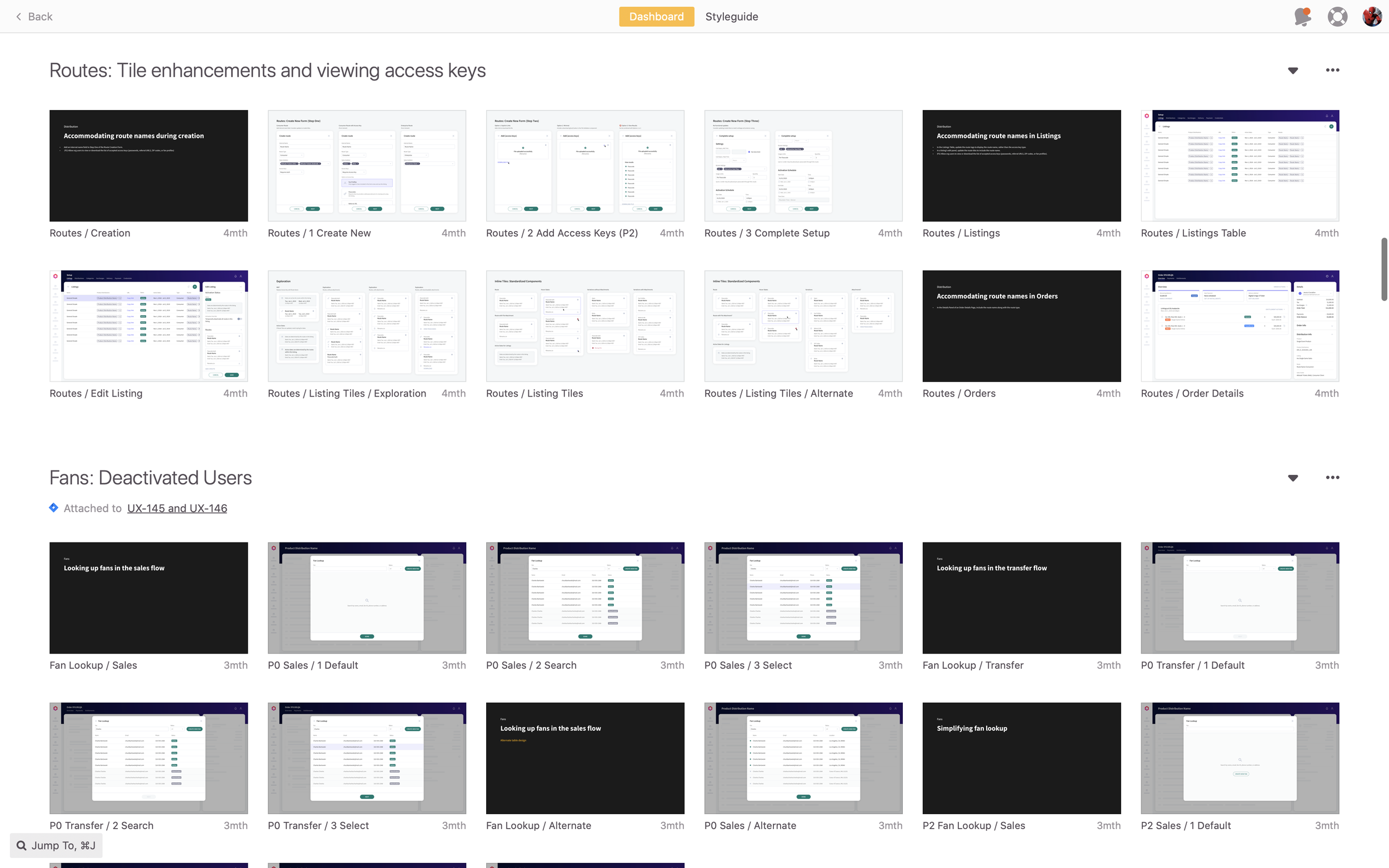Click the Back chevron arrow

click(x=19, y=17)
